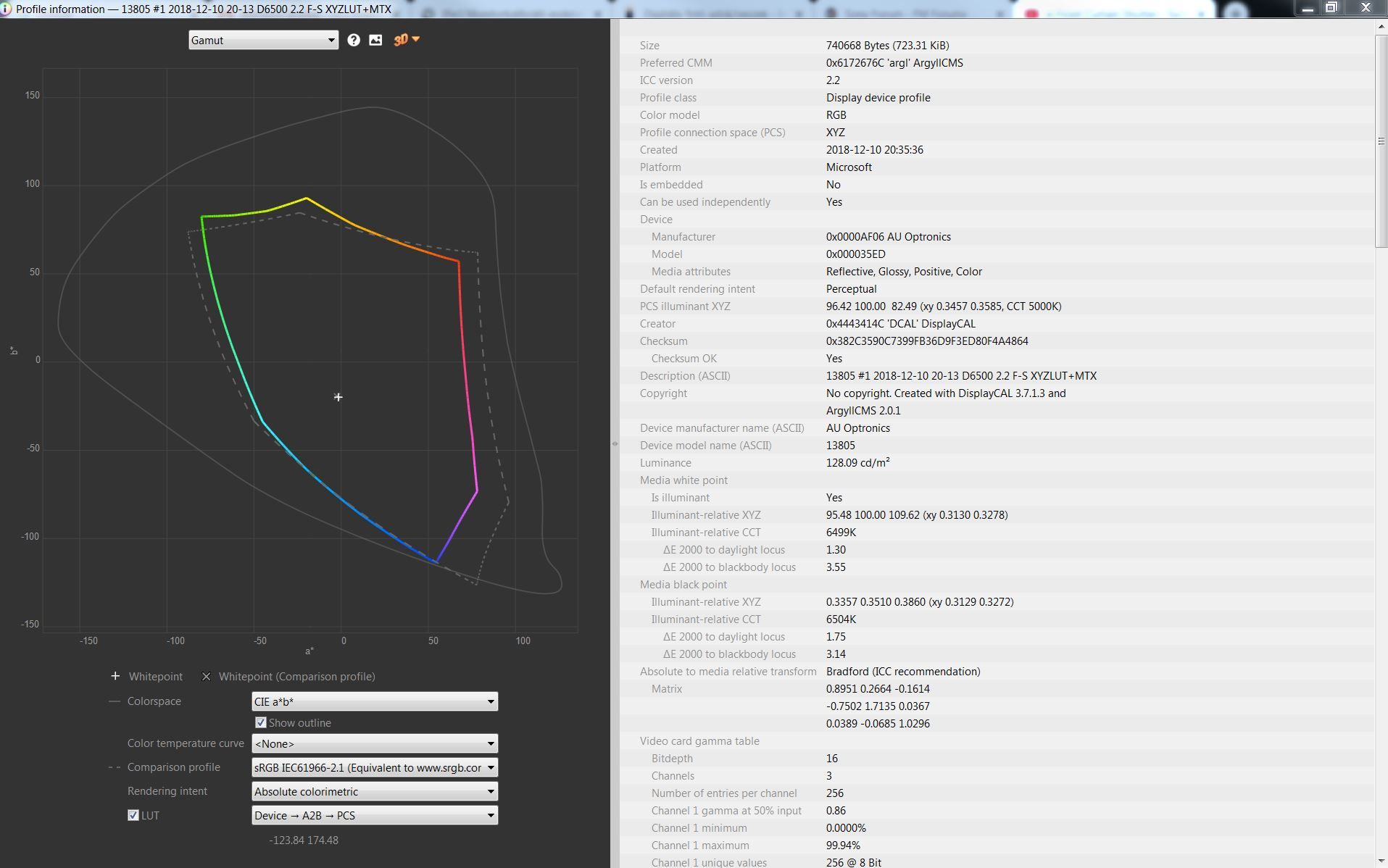Click the 'Whitepoint (Comparison profile)' legend label

296,677
